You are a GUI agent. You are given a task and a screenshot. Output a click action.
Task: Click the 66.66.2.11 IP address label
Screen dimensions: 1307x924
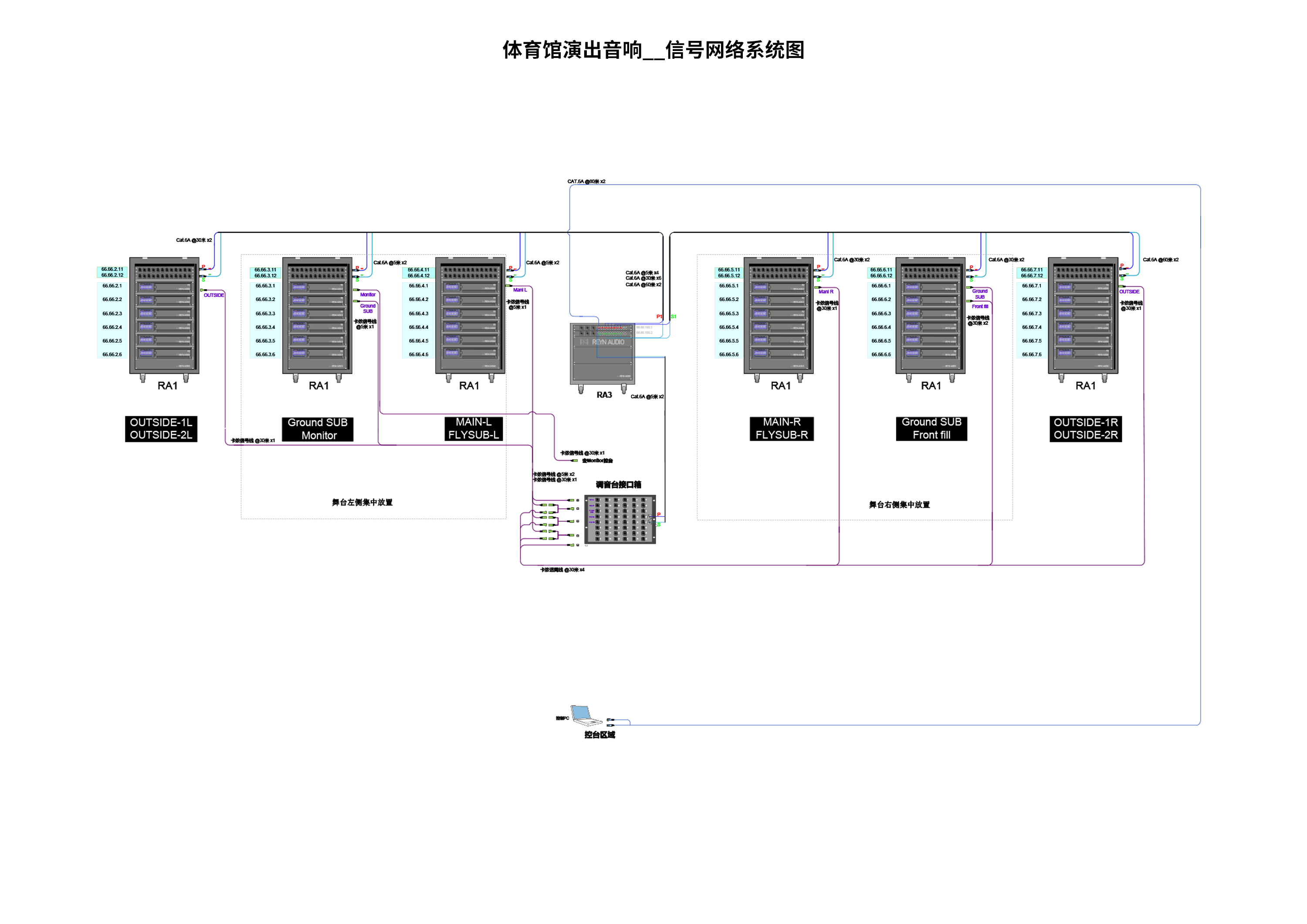click(112, 269)
